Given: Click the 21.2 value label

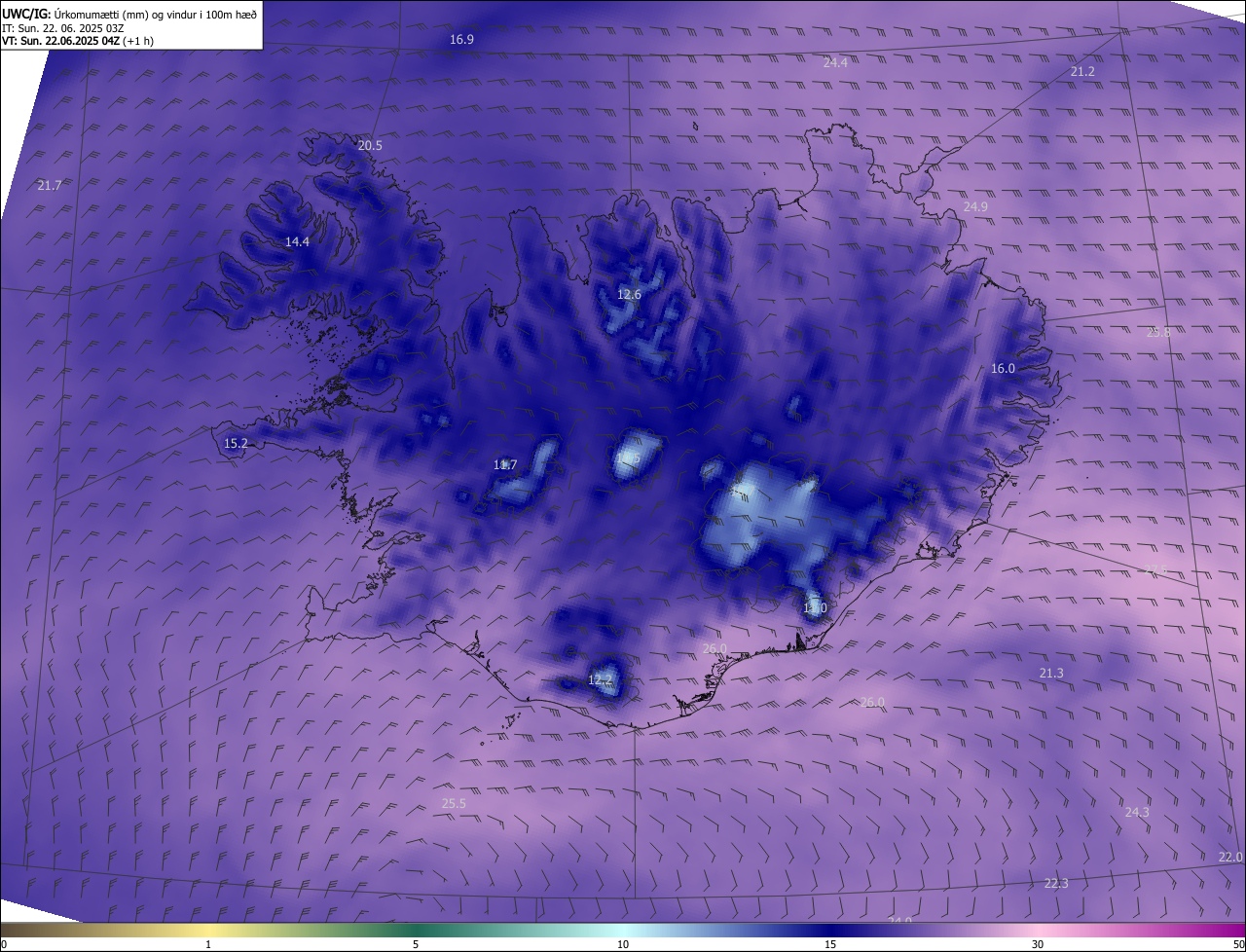Looking at the screenshot, I should click(x=1082, y=72).
